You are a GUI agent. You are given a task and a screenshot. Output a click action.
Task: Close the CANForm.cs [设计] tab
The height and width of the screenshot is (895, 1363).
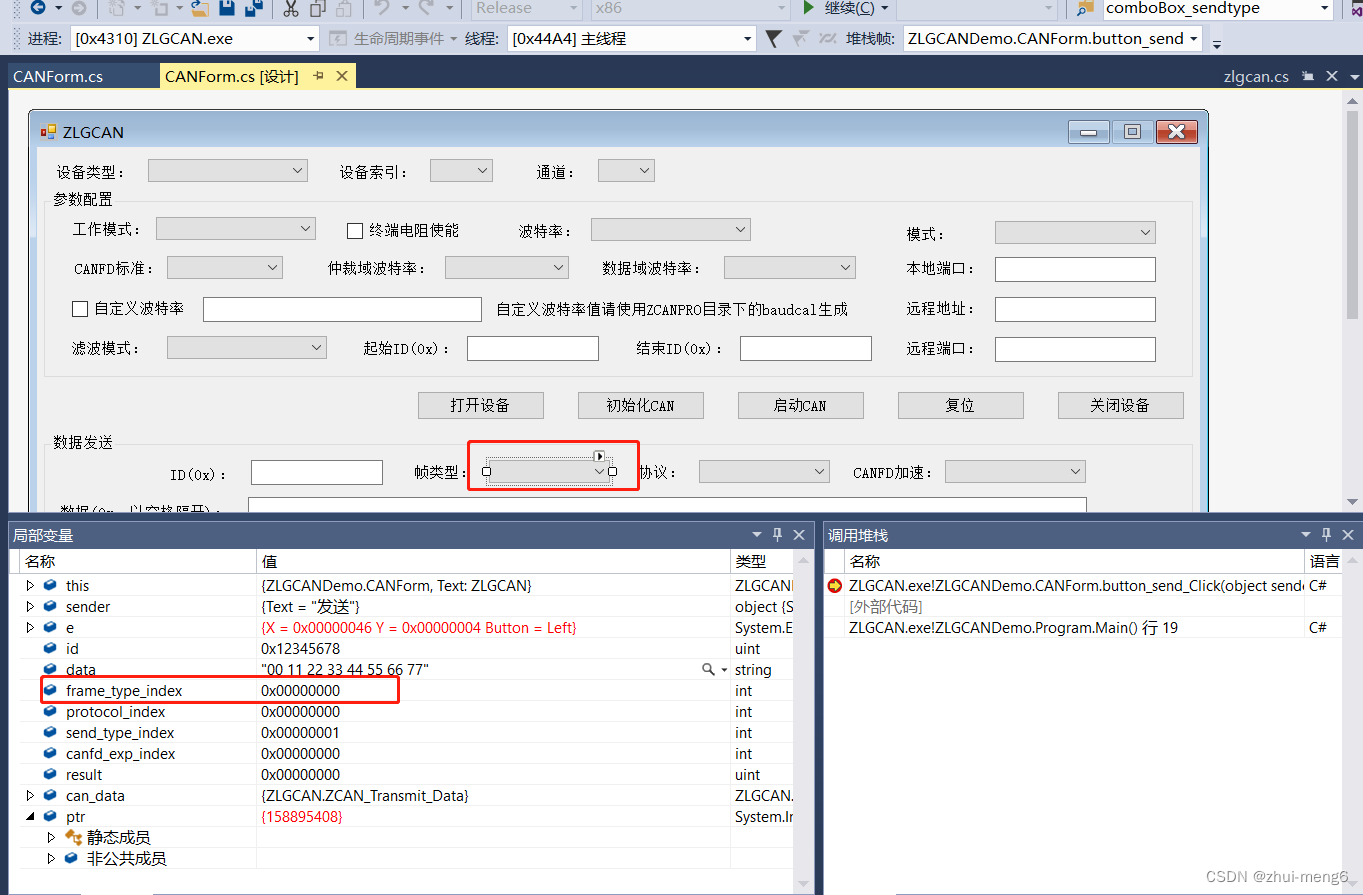tap(342, 76)
